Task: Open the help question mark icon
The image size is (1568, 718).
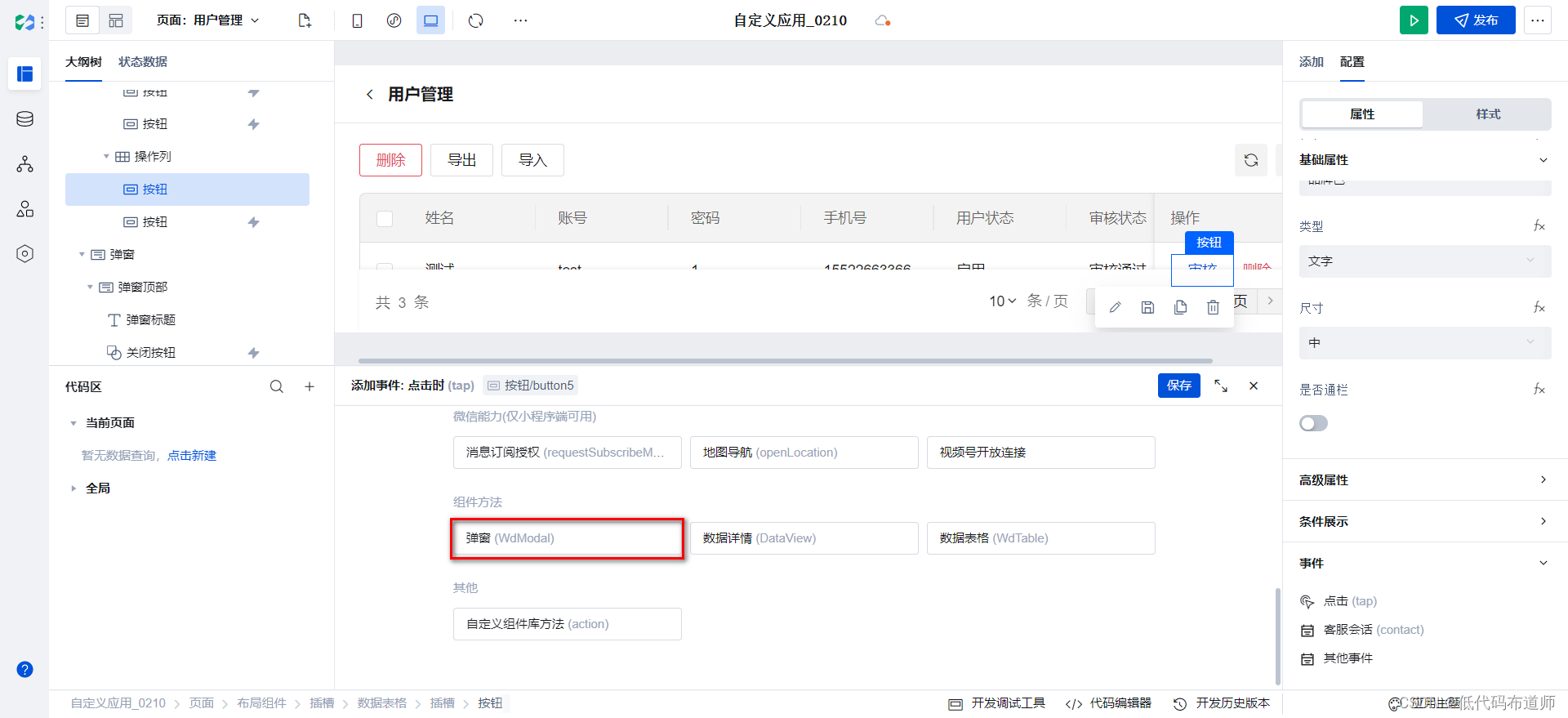Action: 24,670
